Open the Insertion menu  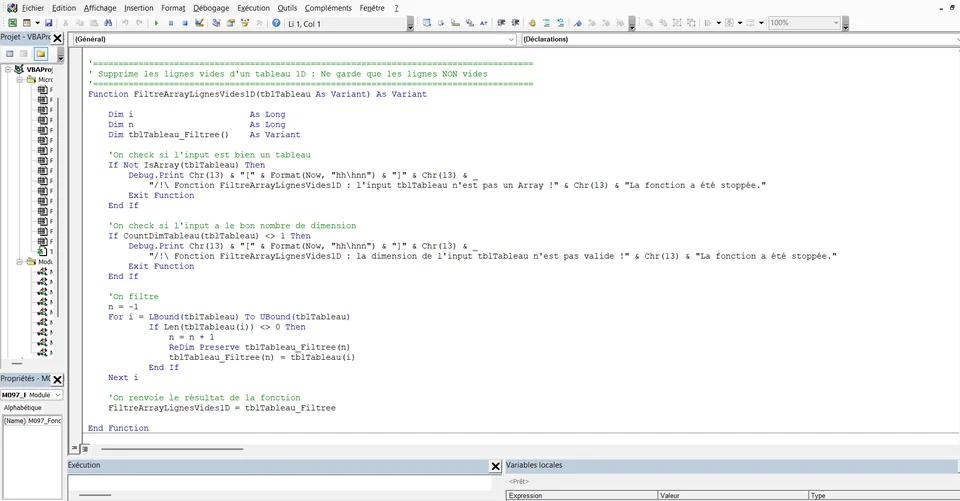tap(139, 8)
